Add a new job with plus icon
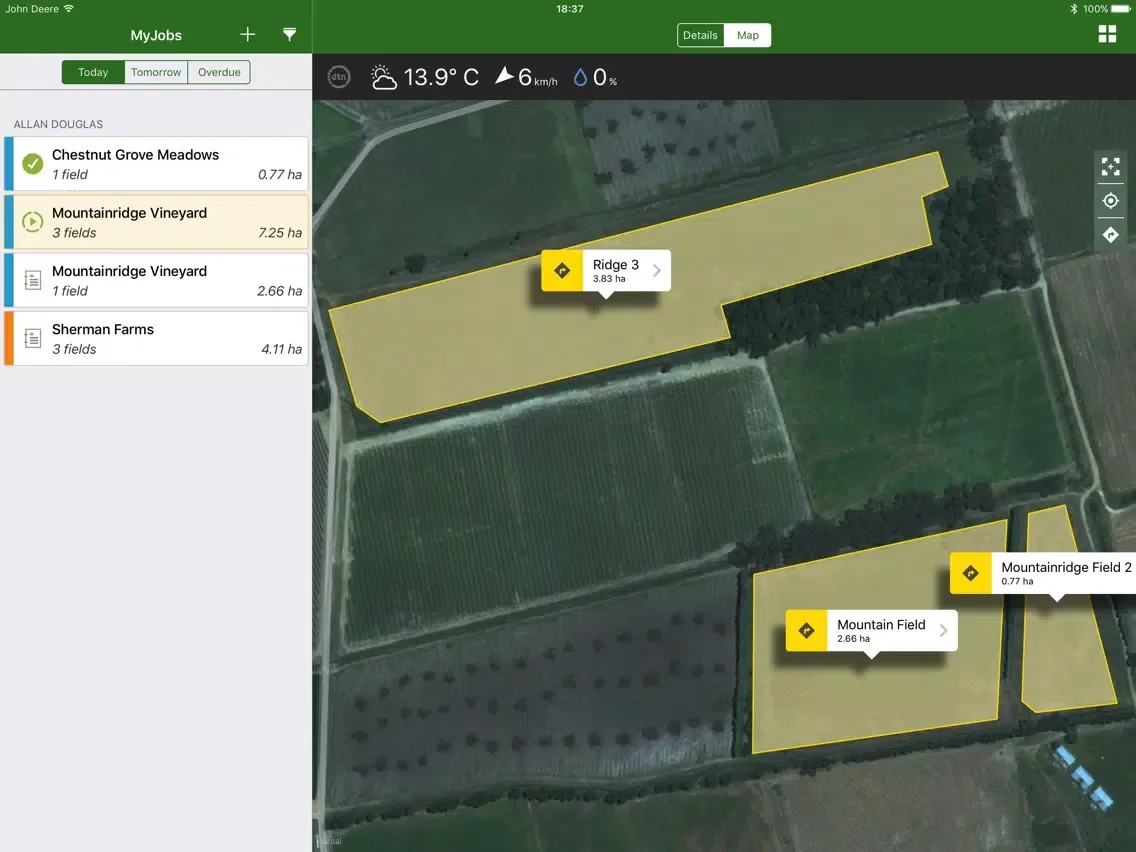1136x852 pixels. pos(247,35)
